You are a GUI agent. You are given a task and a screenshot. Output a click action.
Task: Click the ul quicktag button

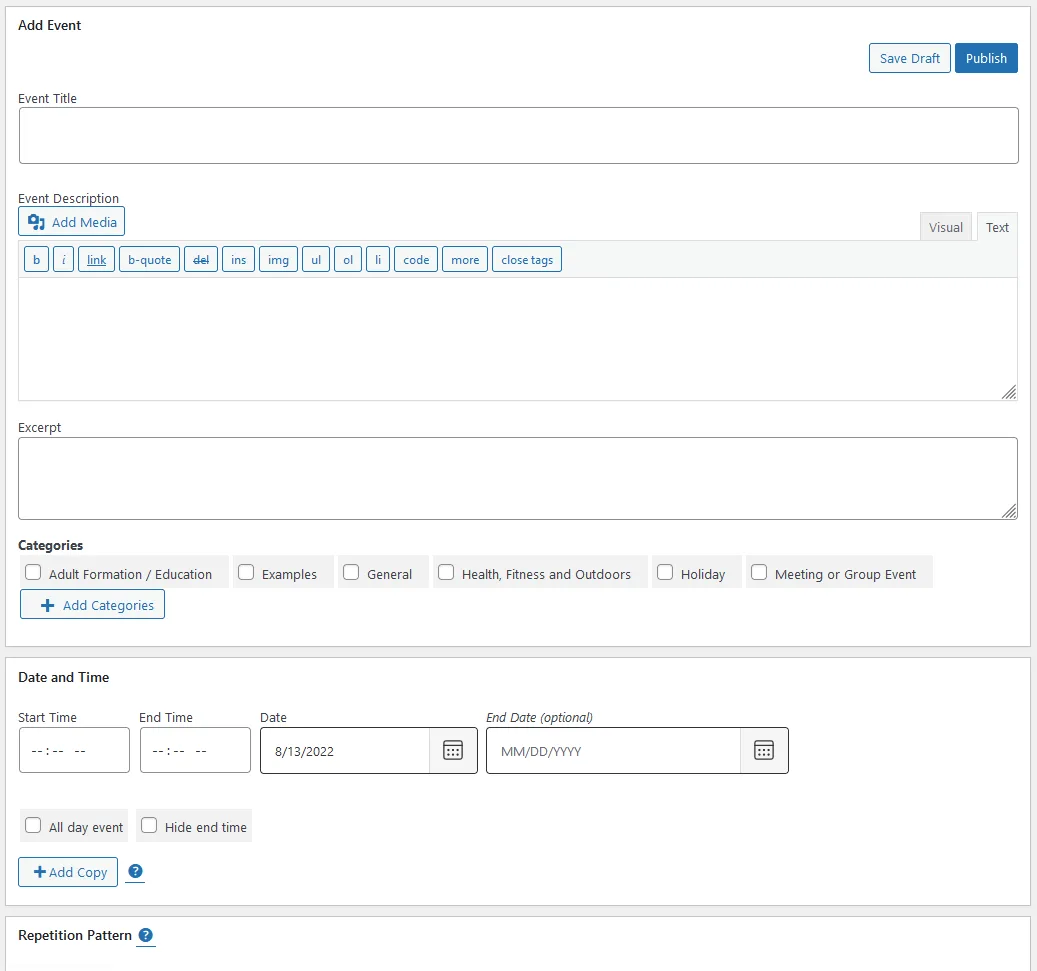(x=316, y=259)
